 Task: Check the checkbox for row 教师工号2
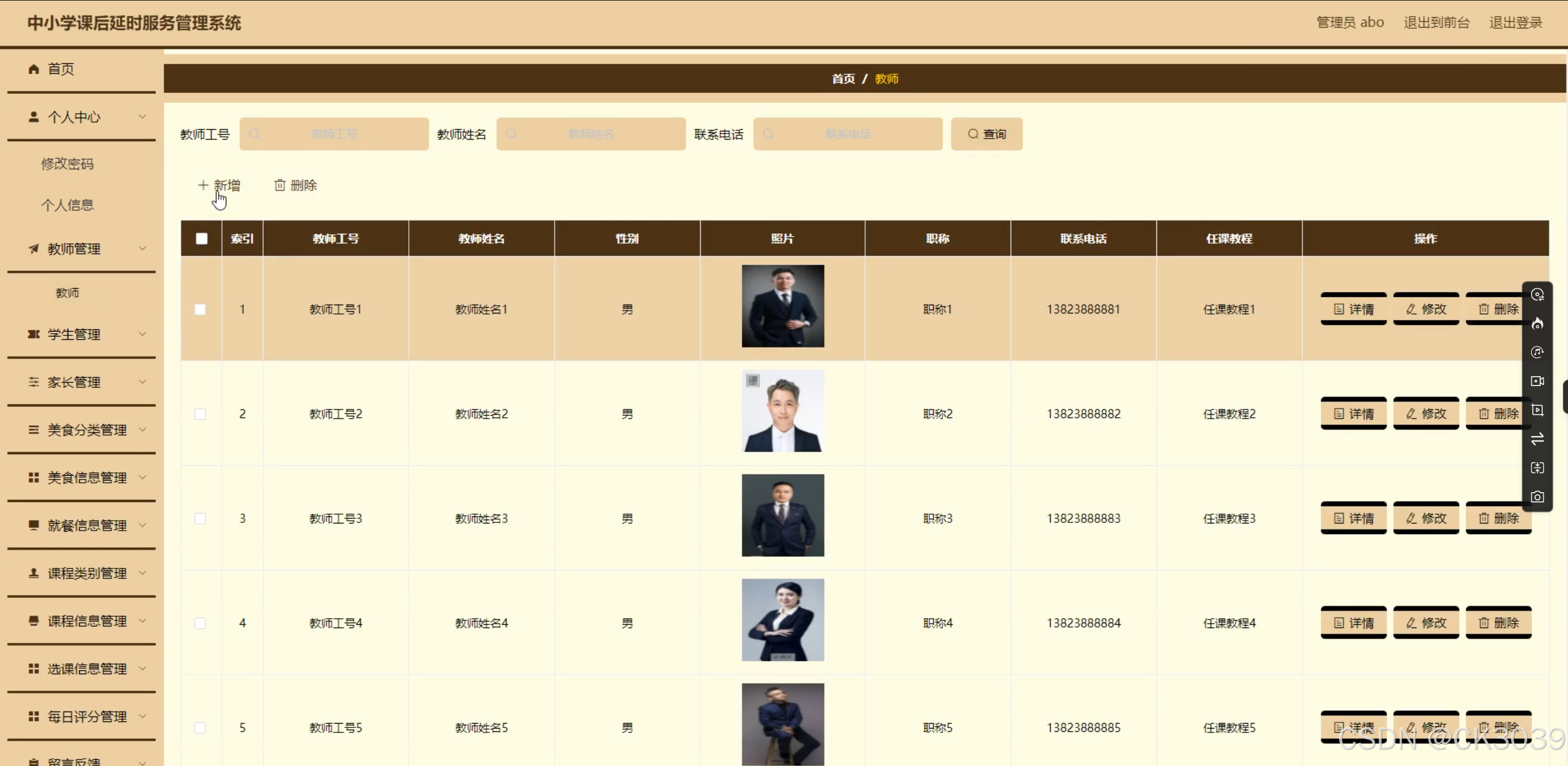200,414
